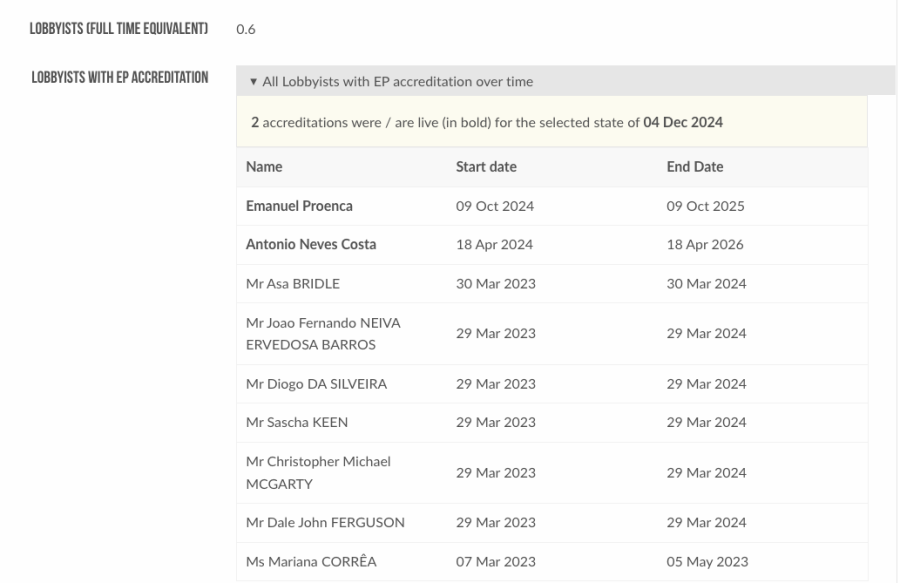Click the 0.6 full time equivalent value

click(x=246, y=29)
